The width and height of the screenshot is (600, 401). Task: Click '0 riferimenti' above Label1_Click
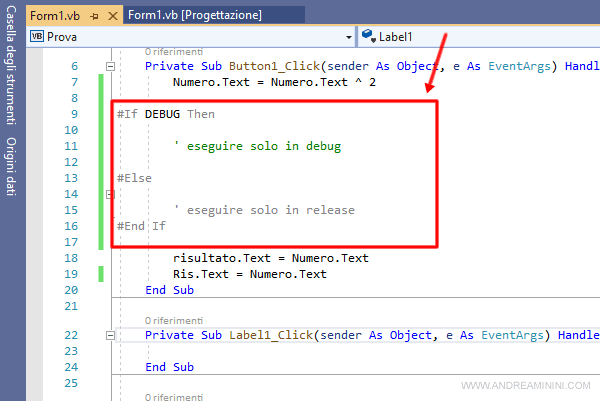point(174,319)
